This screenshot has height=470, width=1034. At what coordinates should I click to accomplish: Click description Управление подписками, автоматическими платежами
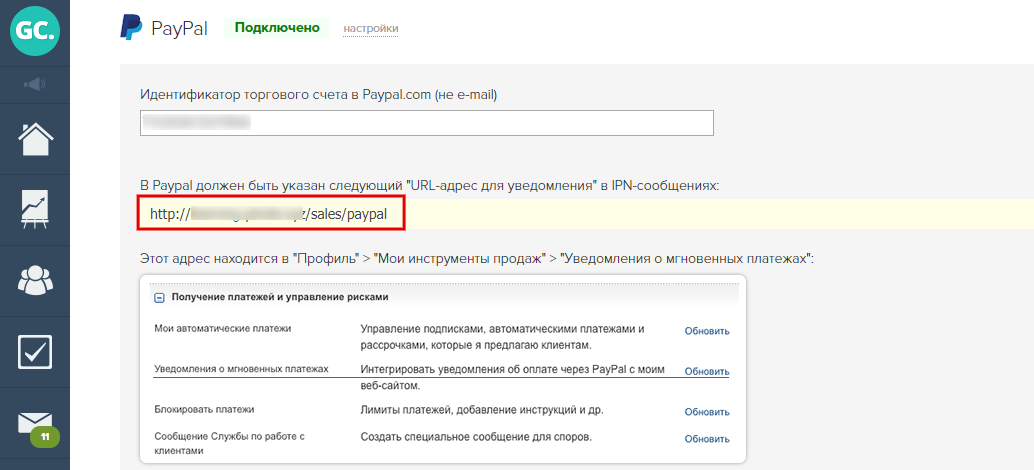coord(502,336)
